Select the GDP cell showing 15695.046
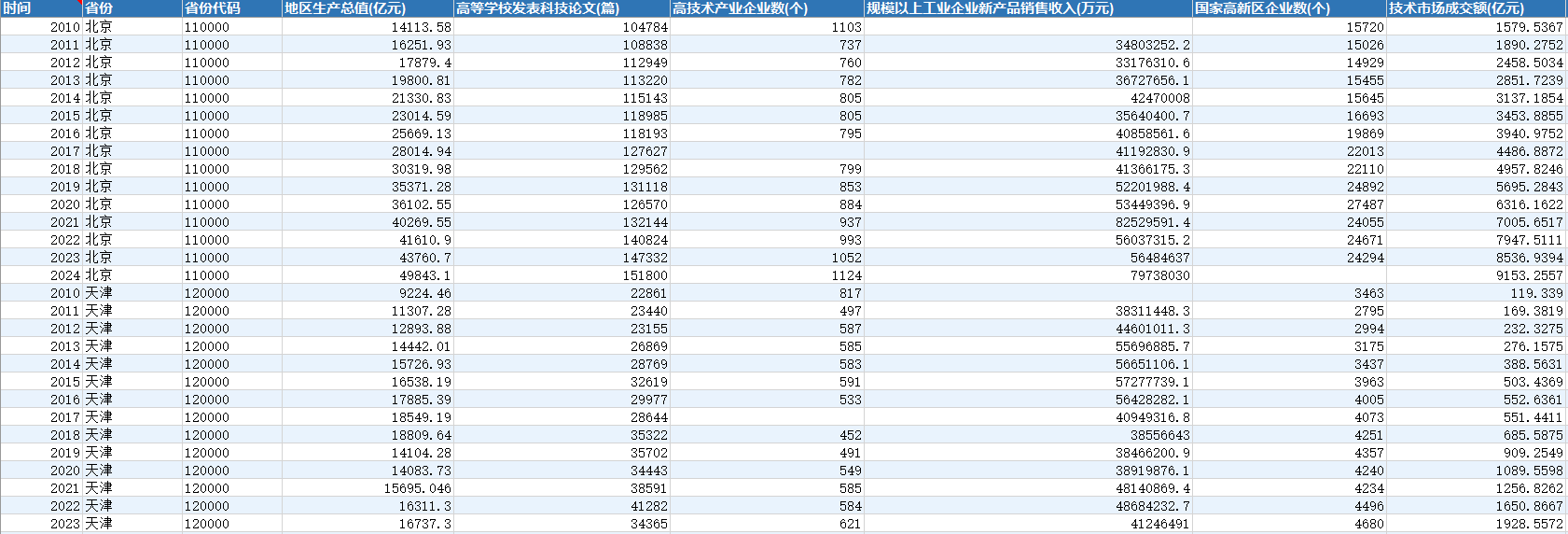Image resolution: width=1568 pixels, height=534 pixels. click(368, 488)
